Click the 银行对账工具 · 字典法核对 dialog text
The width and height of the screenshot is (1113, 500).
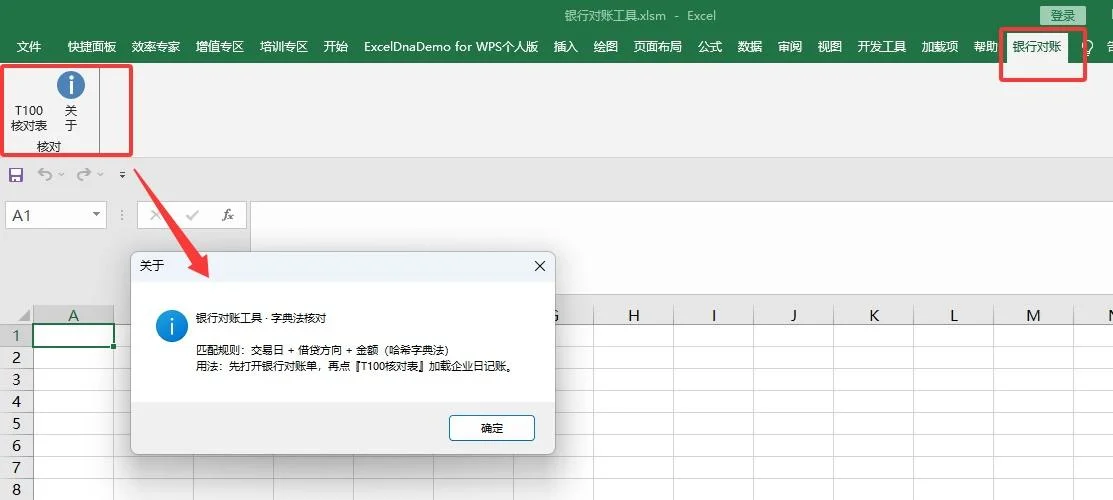[x=261, y=318]
